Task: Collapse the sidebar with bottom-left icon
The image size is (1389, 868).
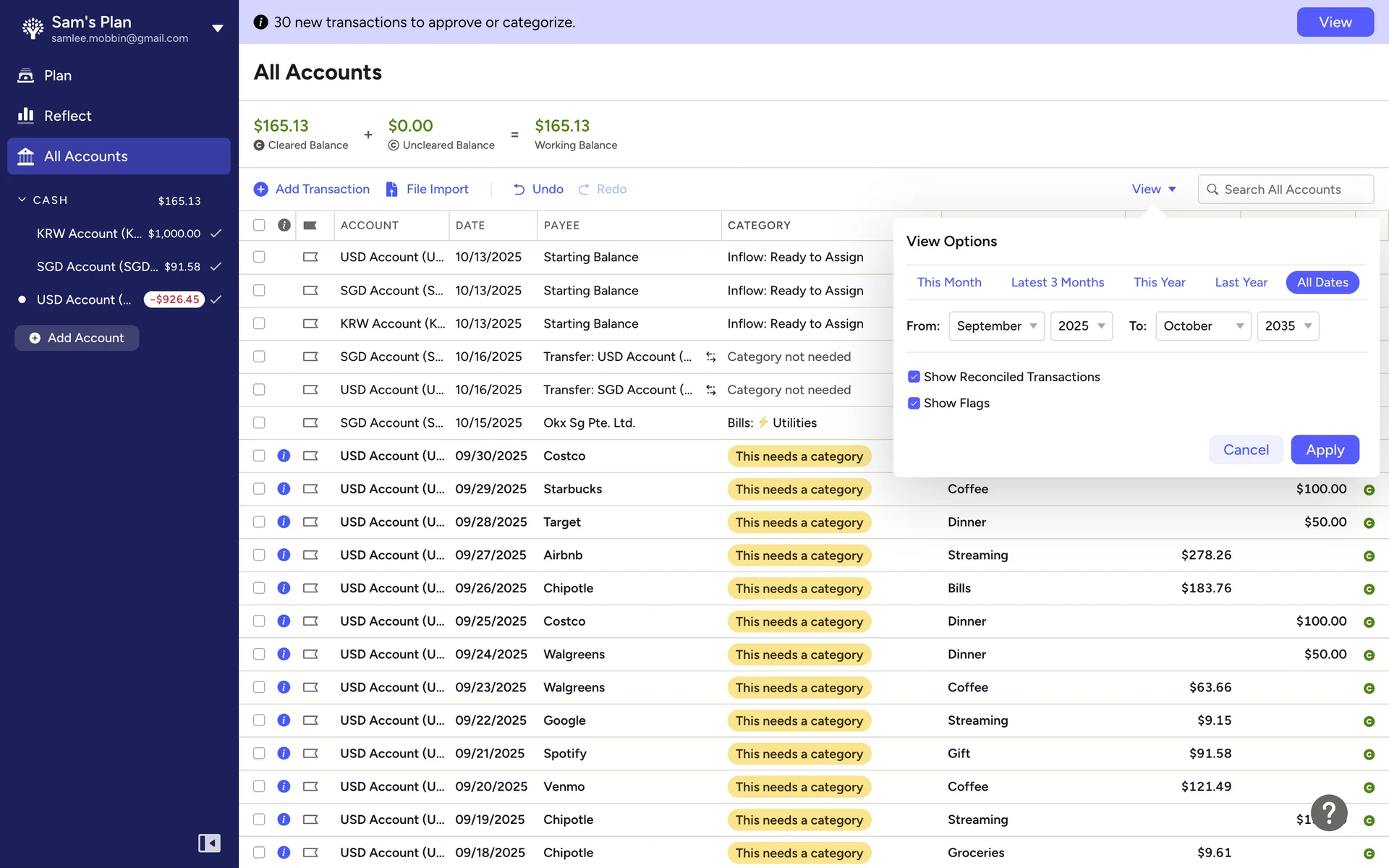Action: tap(209, 843)
